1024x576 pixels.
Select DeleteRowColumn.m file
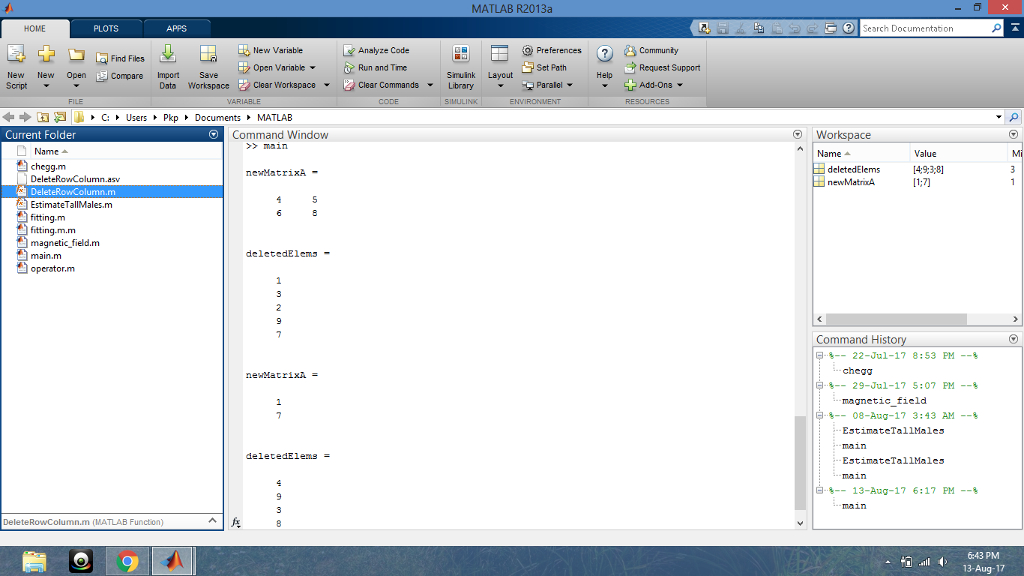[73, 192]
